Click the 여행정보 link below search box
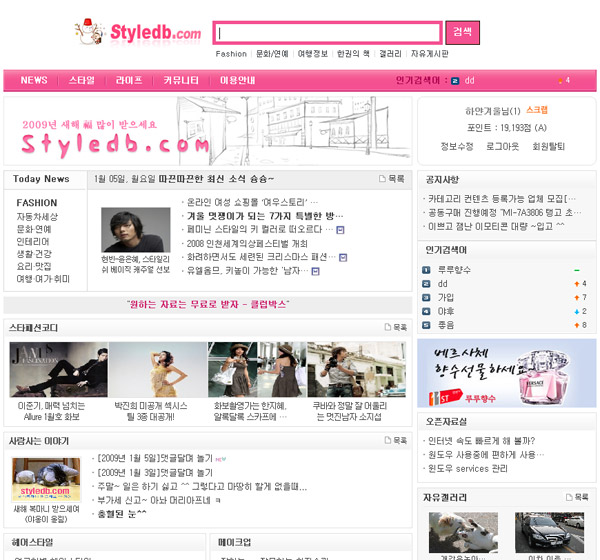Viewport: 600px width, 560px height. click(x=313, y=54)
